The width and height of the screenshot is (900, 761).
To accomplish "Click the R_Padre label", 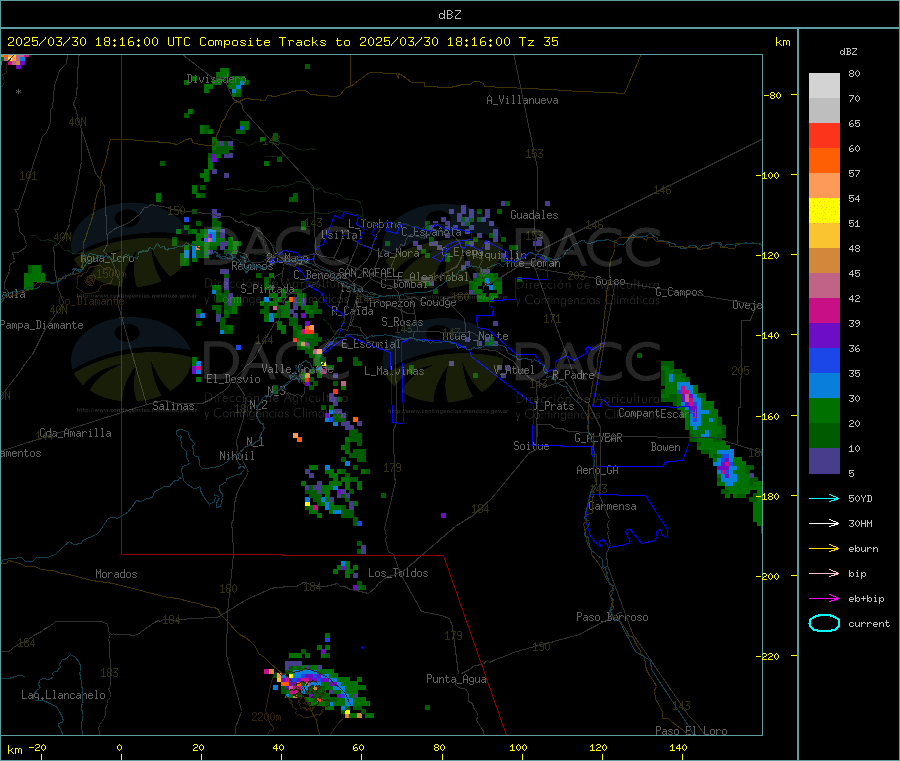I will pos(573,375).
